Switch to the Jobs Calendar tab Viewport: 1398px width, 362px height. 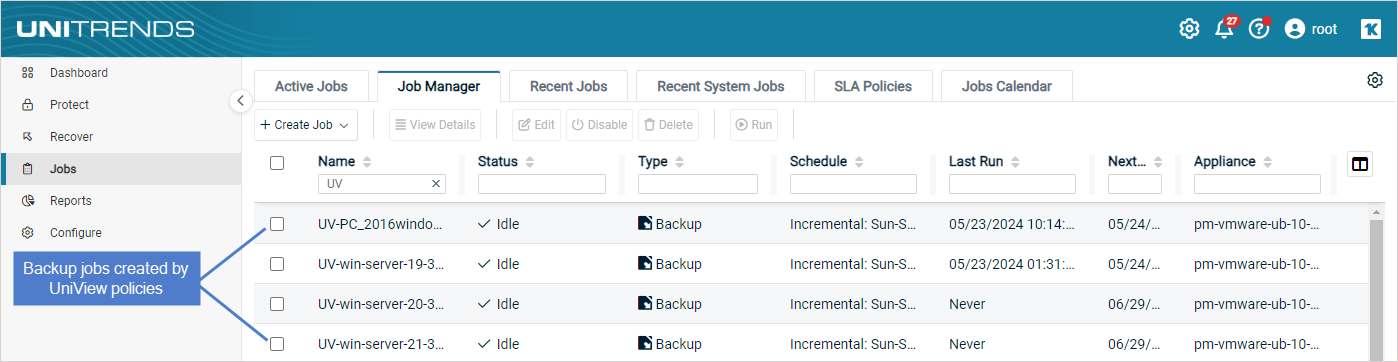click(1006, 86)
